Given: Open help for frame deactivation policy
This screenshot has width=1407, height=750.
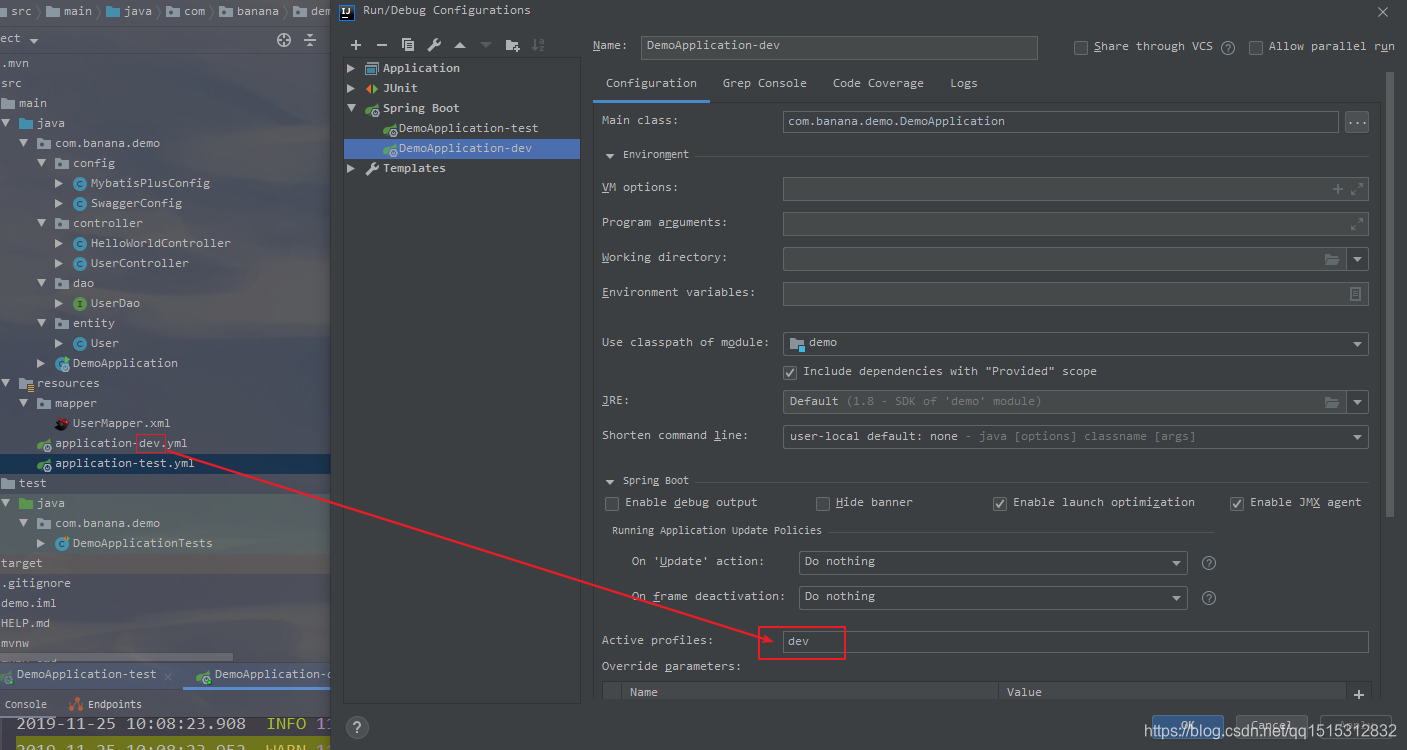Looking at the screenshot, I should point(1208,598).
